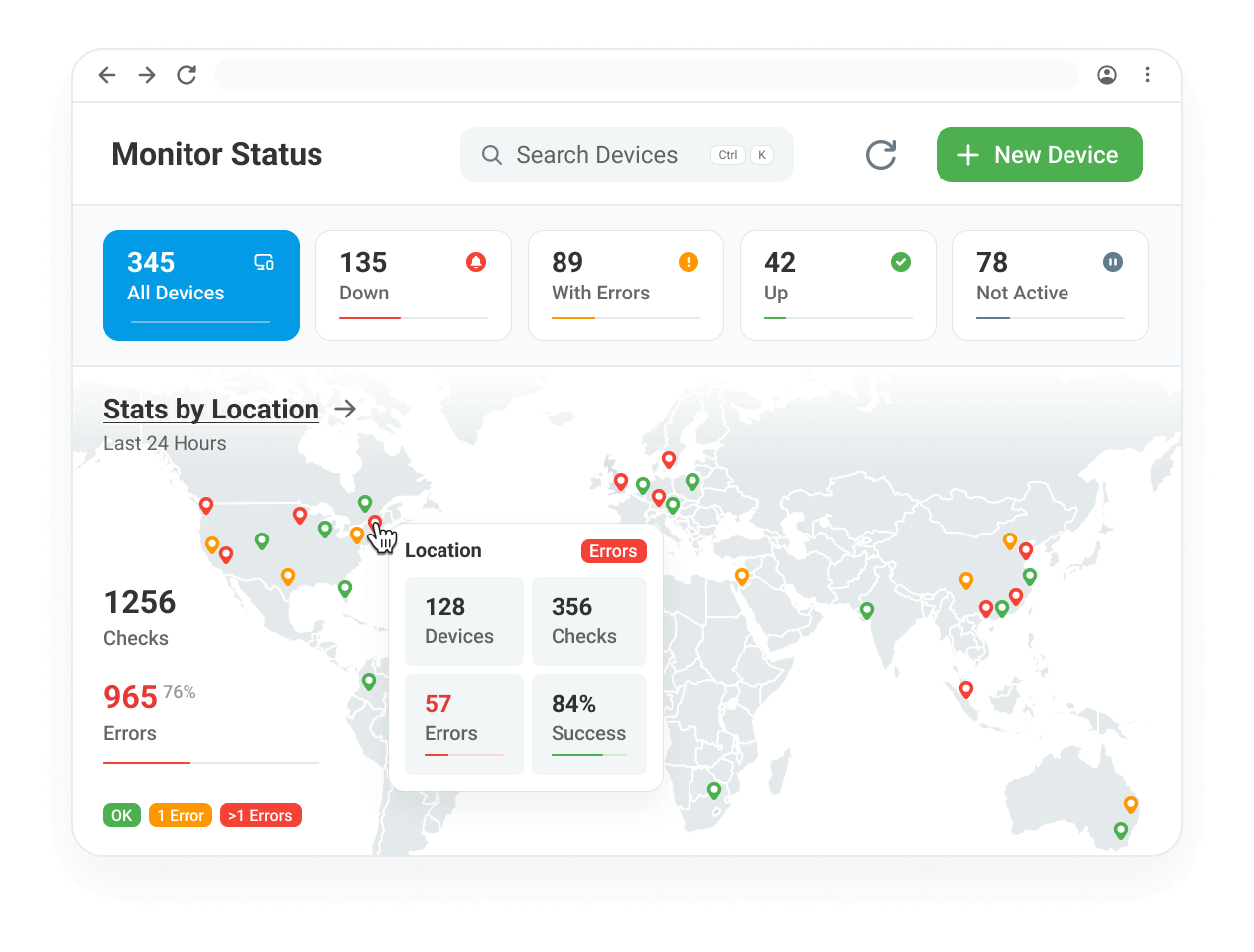The width and height of the screenshot is (1254, 952).
Task: Toggle the >1 Errors legend filter
Action: [260, 815]
